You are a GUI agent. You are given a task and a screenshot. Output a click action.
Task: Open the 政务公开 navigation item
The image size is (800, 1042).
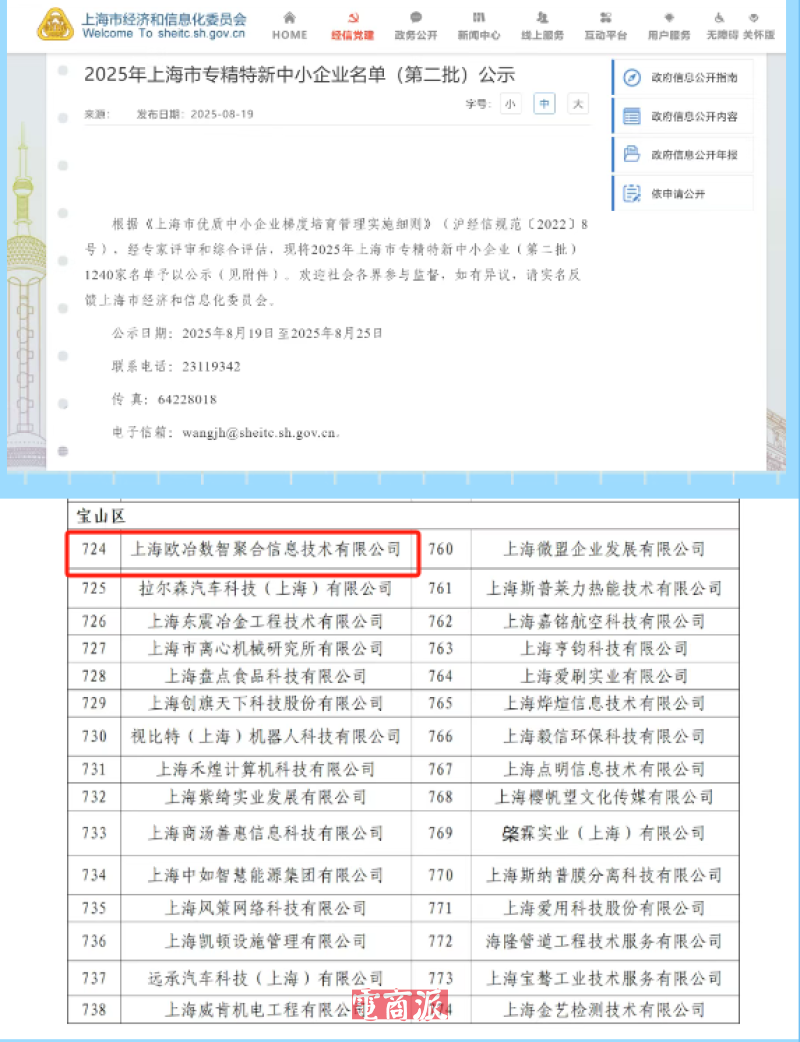416,27
